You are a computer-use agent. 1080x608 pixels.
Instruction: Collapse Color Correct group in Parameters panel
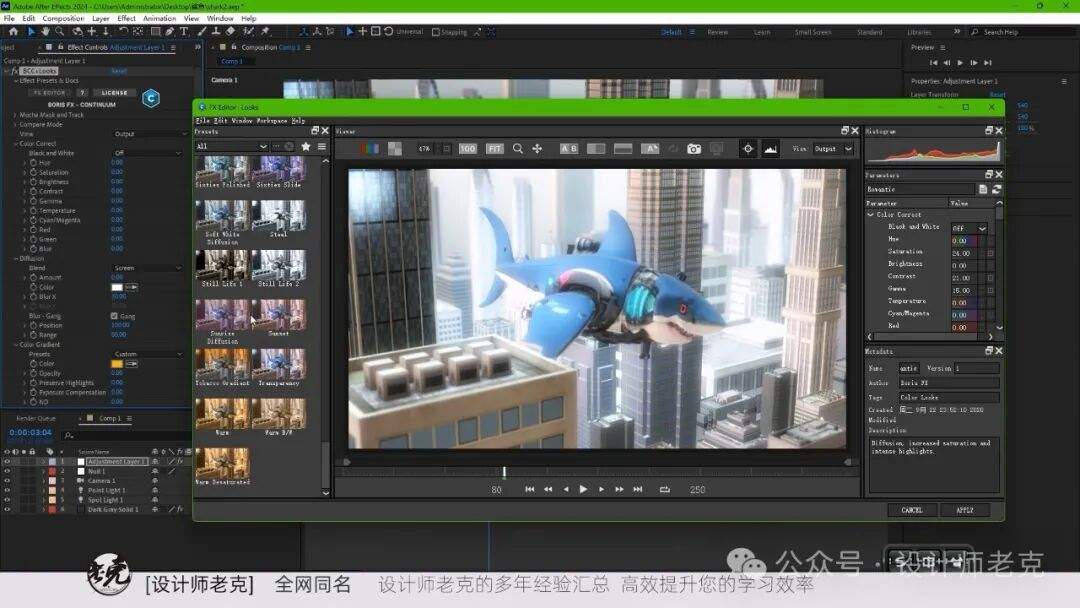871,215
